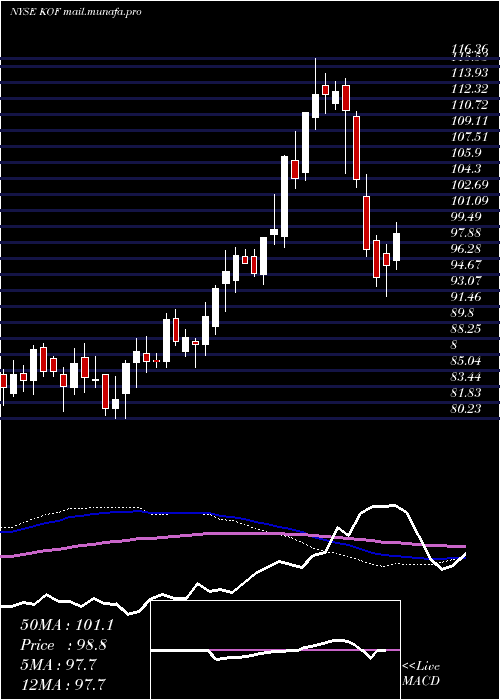Click the 109.11 price axis label
The image size is (500, 700).
[x=470, y=121]
